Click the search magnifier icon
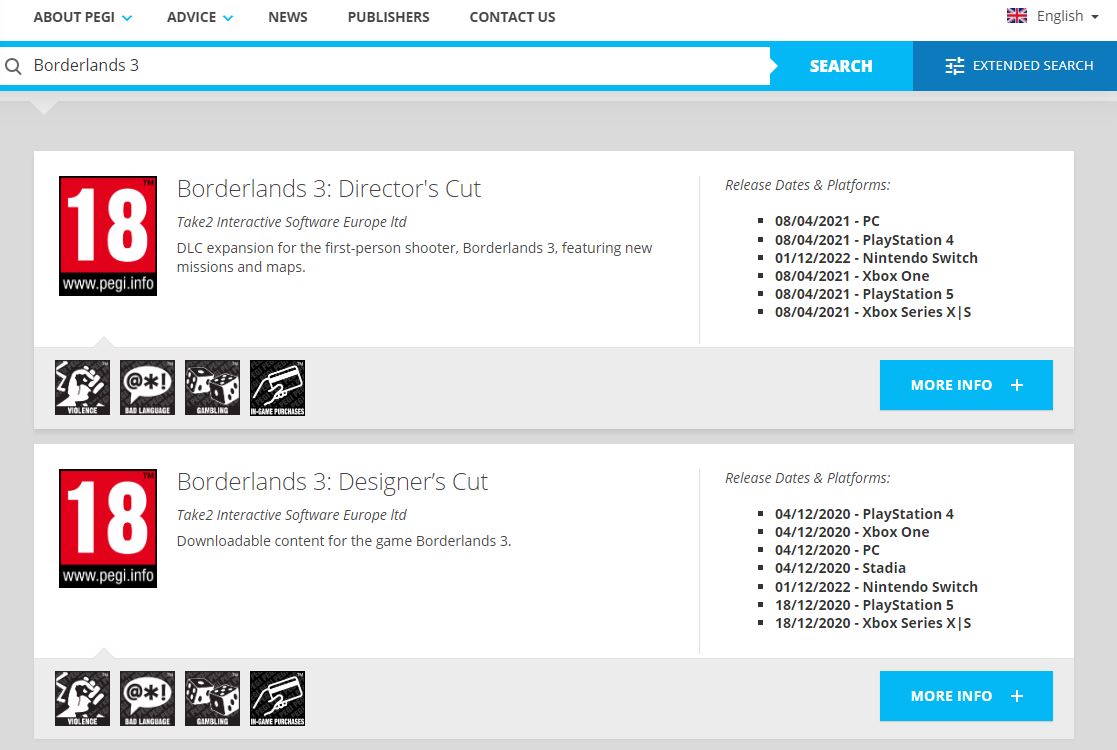This screenshot has width=1117, height=750. point(13,66)
